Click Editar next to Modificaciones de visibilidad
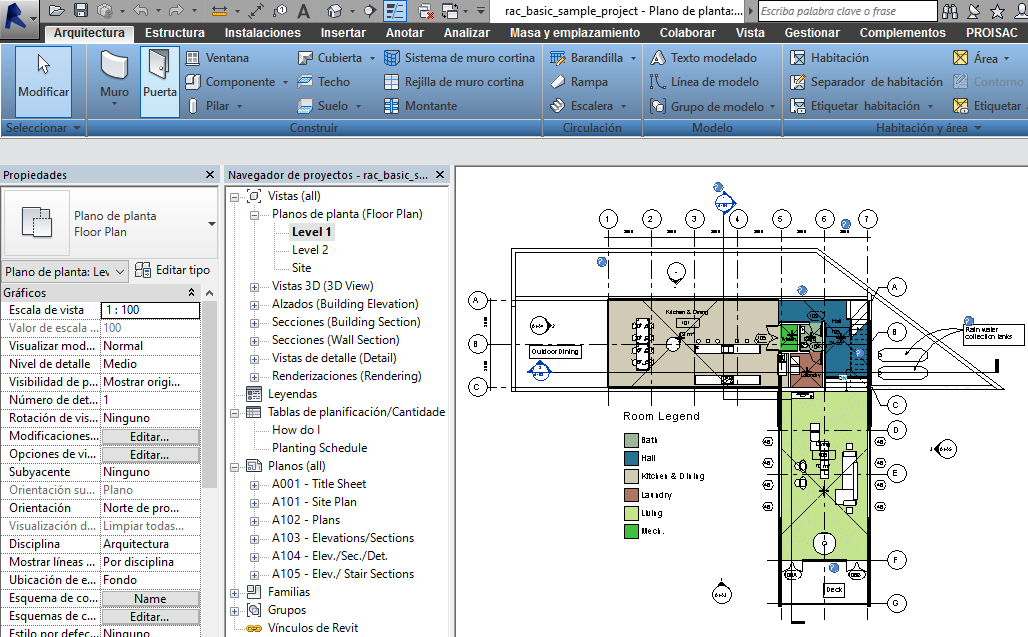Viewport: 1028px width, 637px height. pos(150,436)
